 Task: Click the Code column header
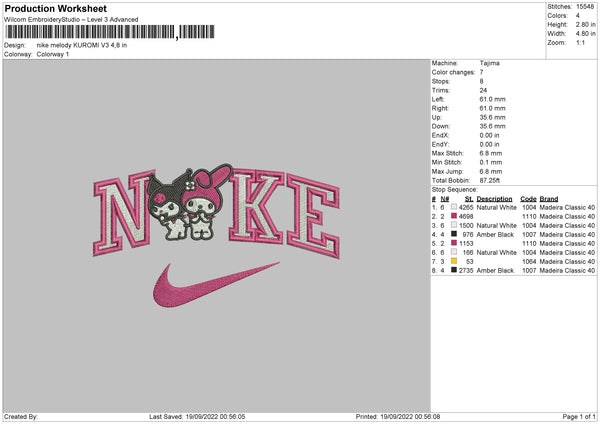tap(528, 199)
